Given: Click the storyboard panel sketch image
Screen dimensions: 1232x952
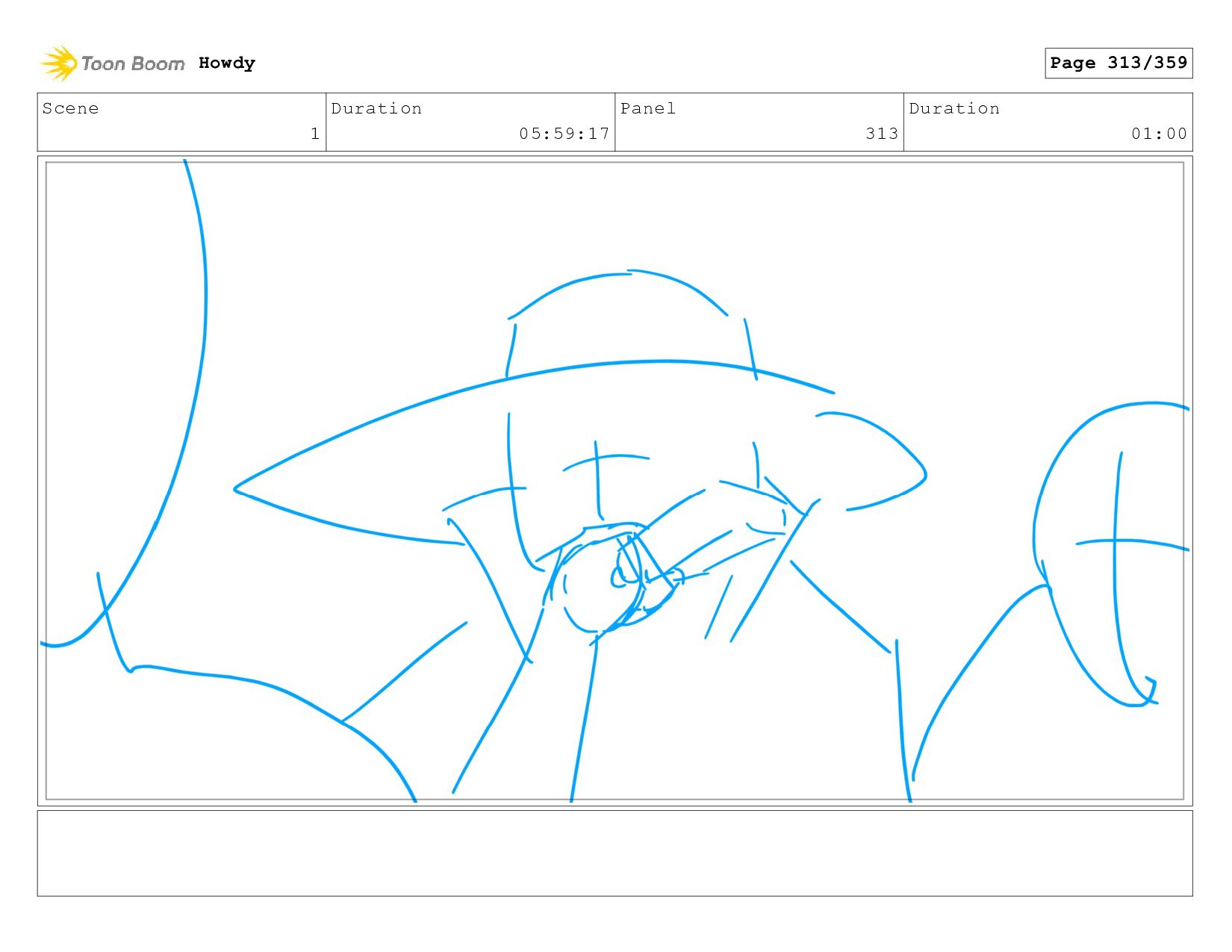Looking at the screenshot, I should [x=615, y=481].
